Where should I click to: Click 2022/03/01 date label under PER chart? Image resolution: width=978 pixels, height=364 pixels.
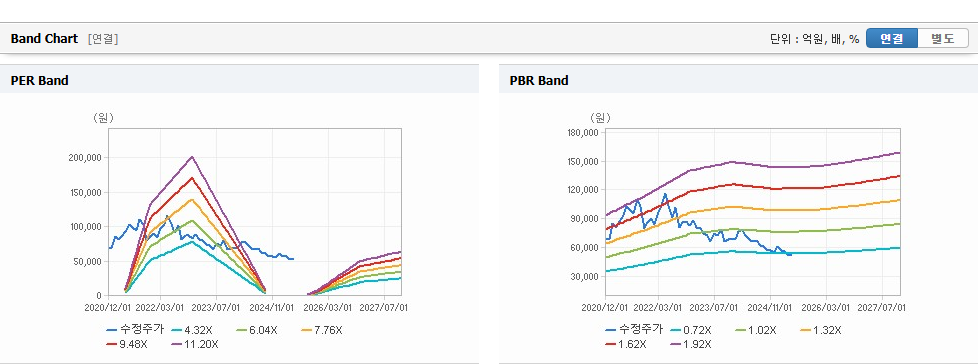(x=160, y=307)
